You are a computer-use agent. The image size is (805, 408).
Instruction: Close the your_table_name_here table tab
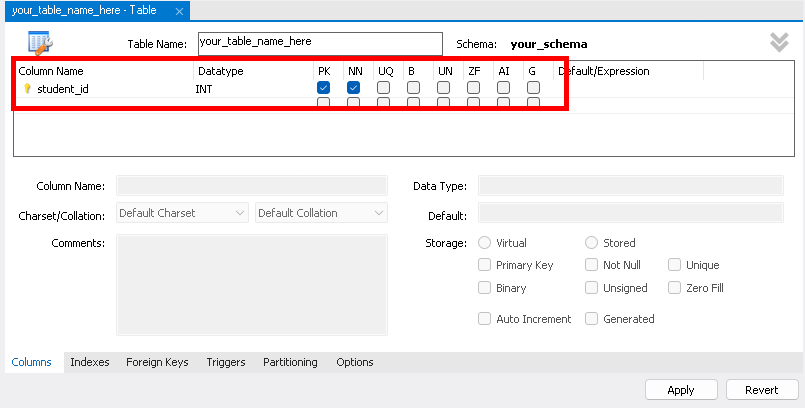(x=179, y=11)
